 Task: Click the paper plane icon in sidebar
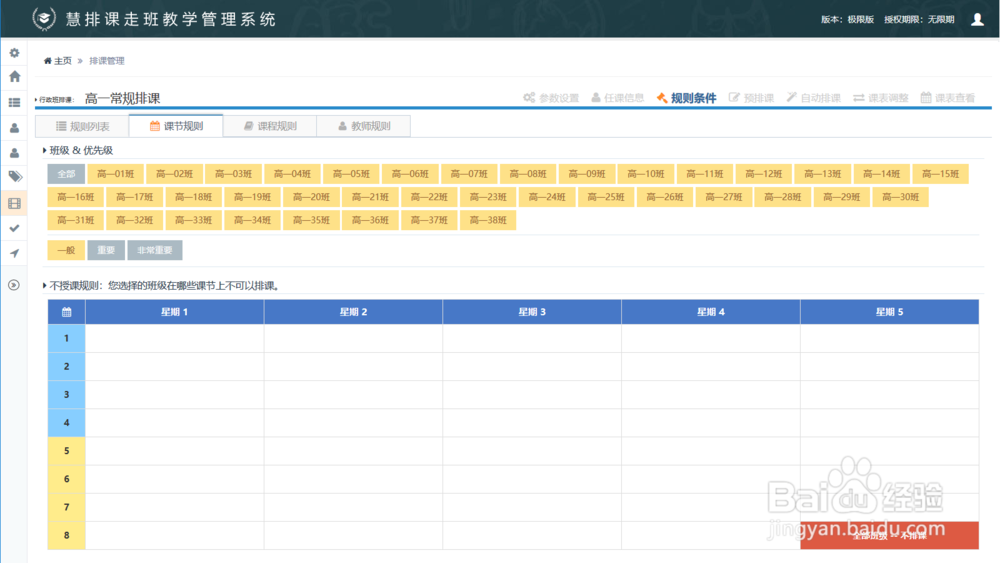coord(14,253)
